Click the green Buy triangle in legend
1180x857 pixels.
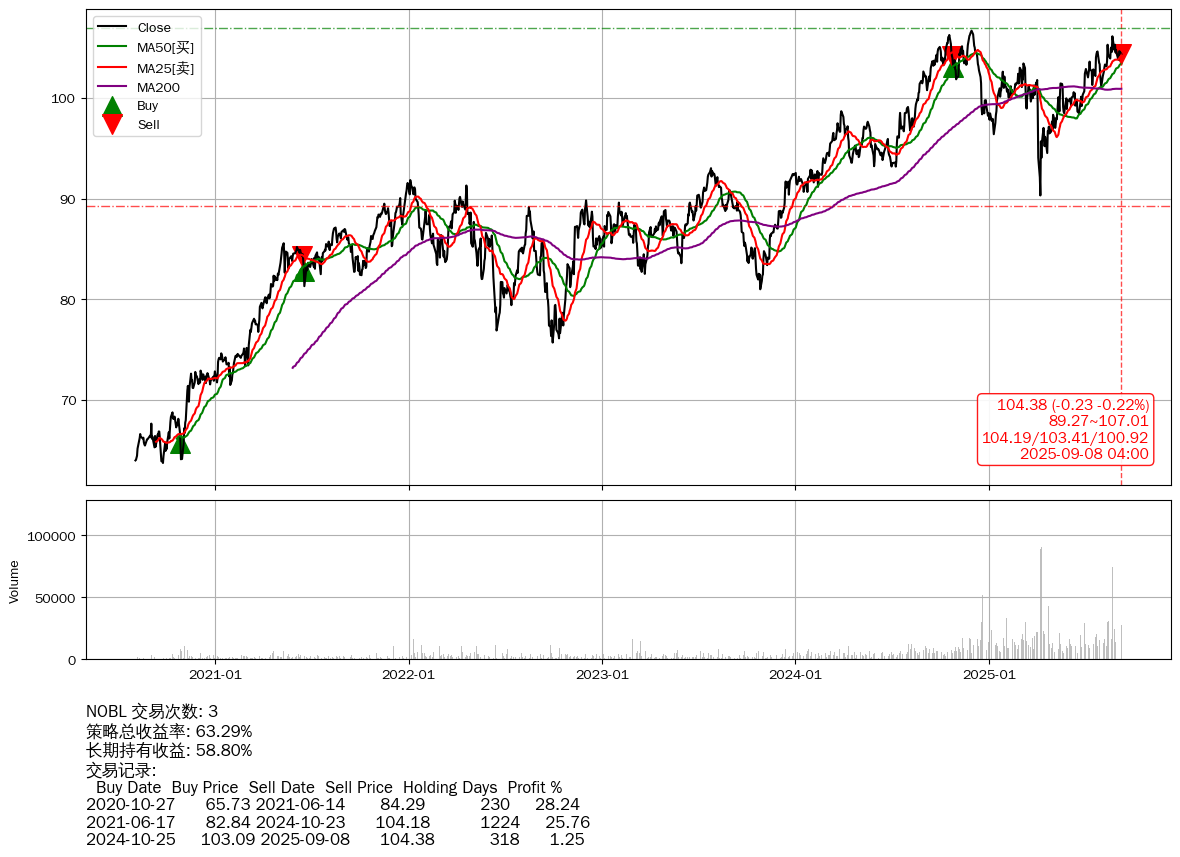pos(113,106)
